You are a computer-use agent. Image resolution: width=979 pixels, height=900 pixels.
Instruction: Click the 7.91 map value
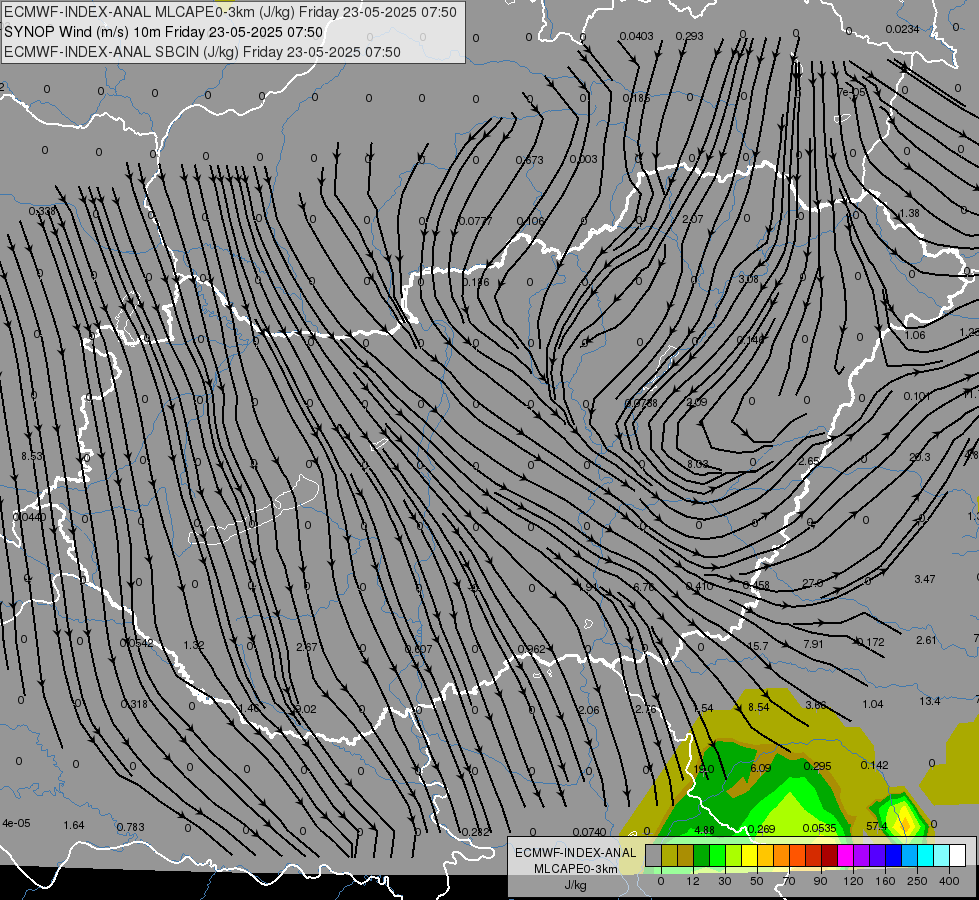813,644
